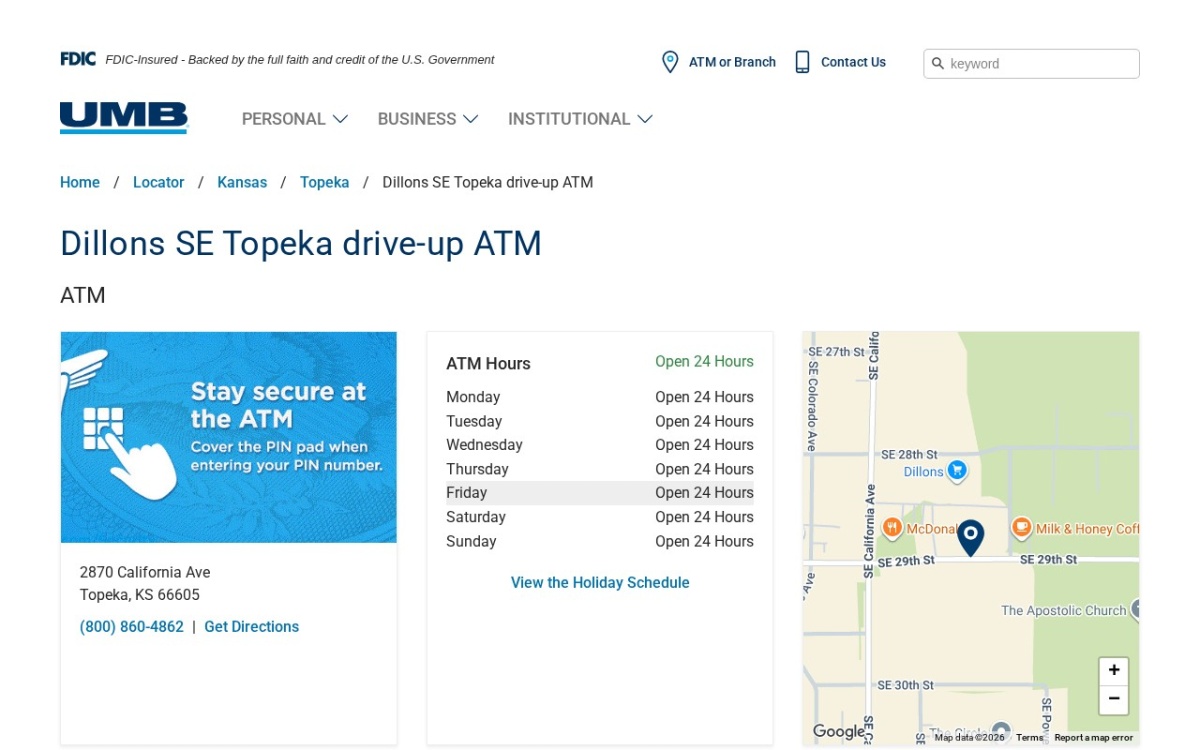Zoom out on the map
Image resolution: width=1200 pixels, height=750 pixels.
pyautogui.click(x=1114, y=699)
